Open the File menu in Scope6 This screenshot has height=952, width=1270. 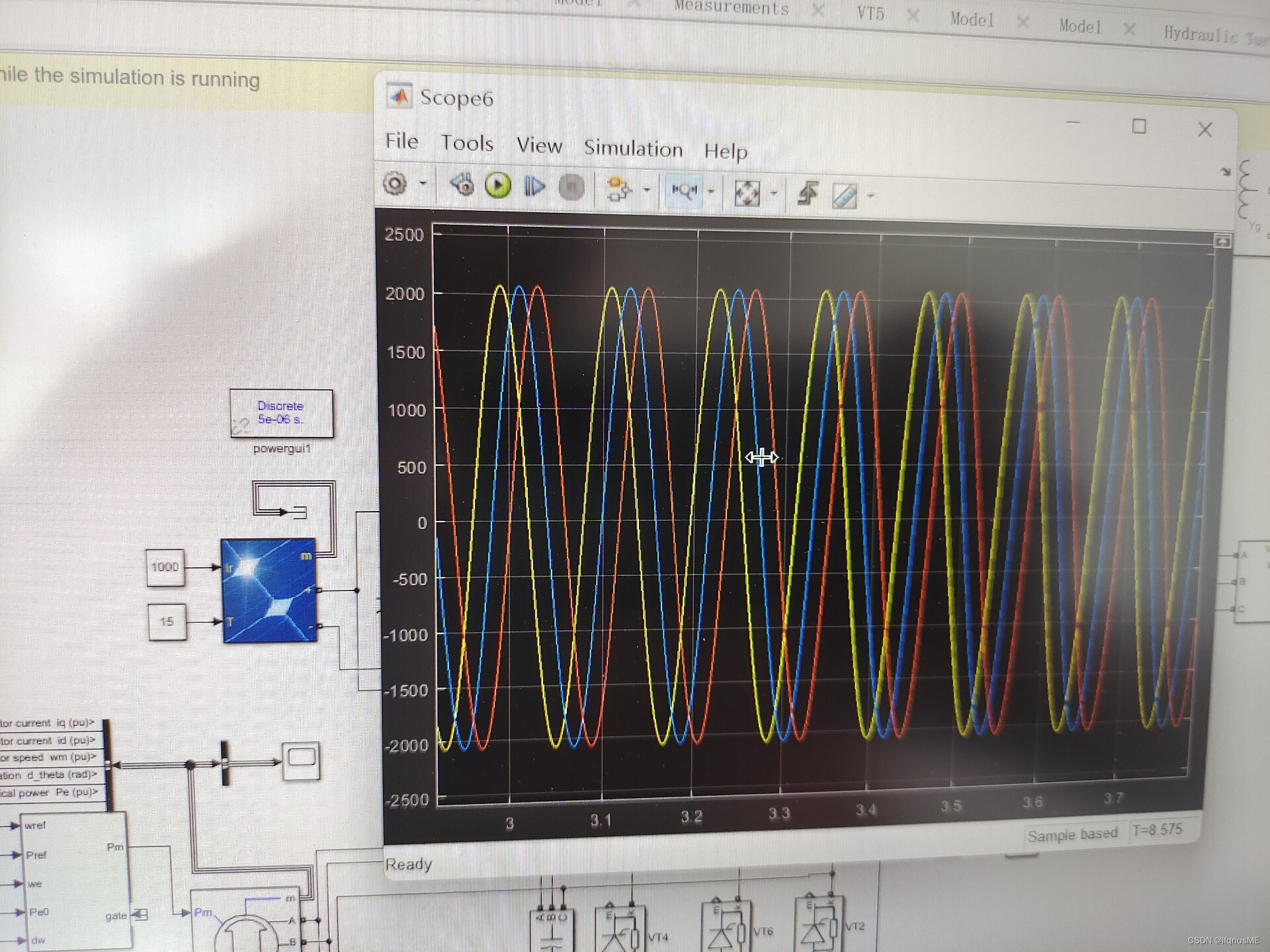point(402,141)
